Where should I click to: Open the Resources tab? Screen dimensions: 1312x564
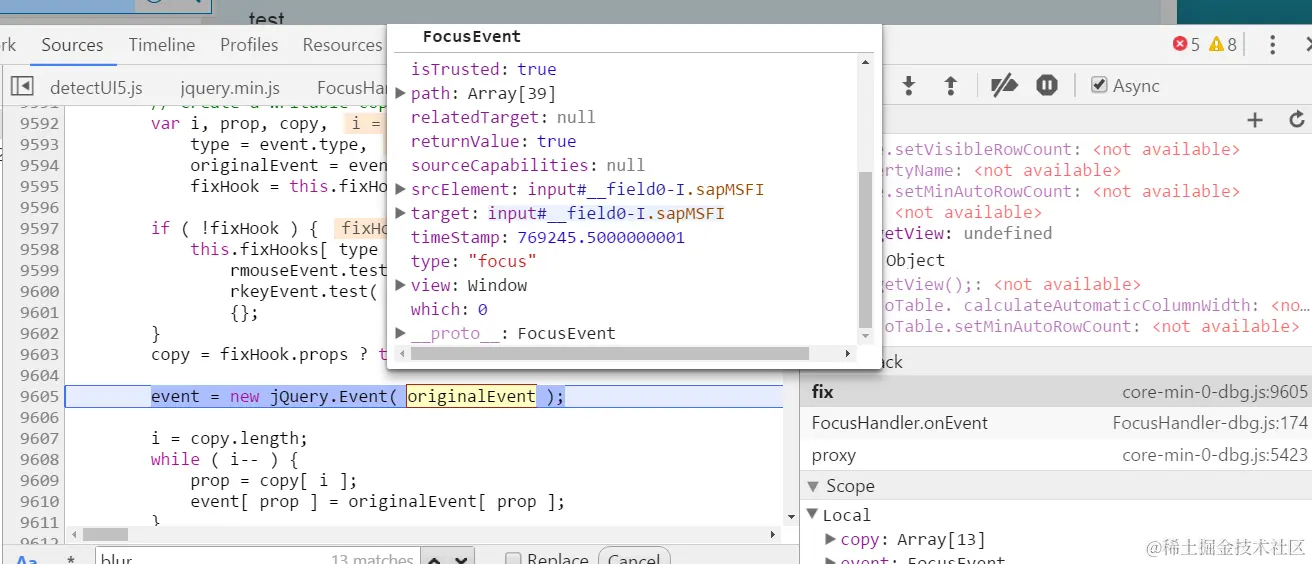pos(342,45)
